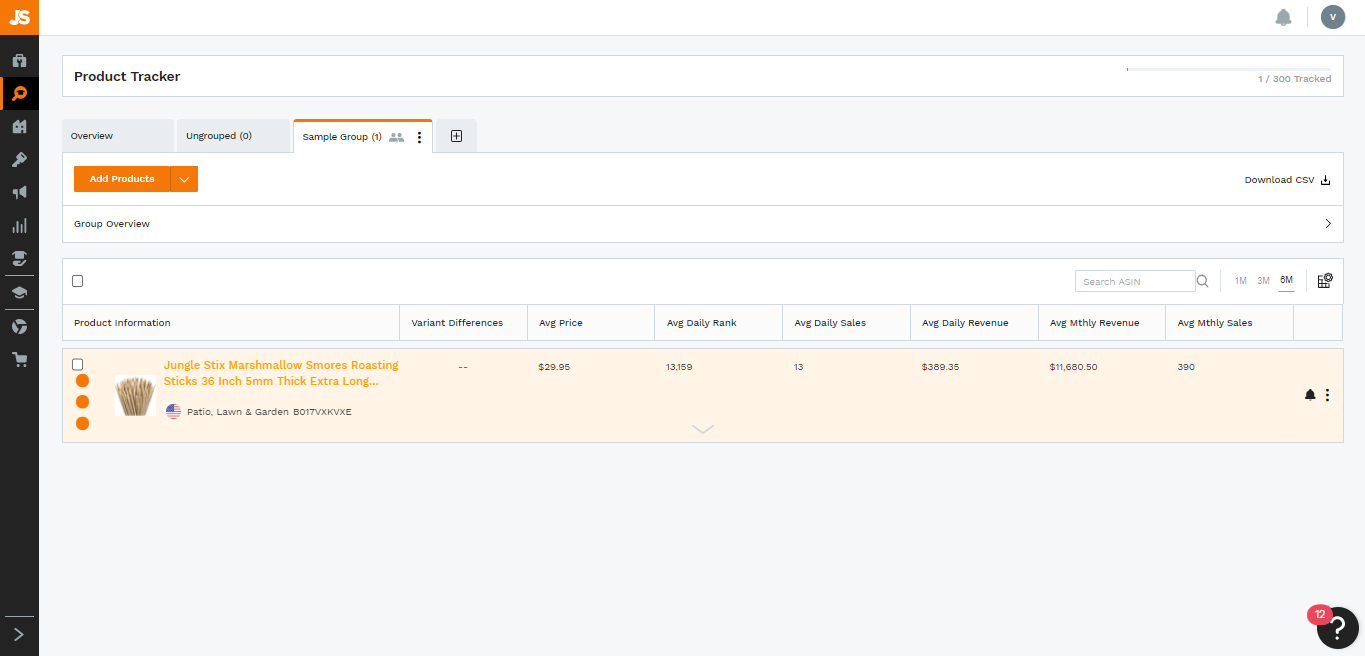The height and width of the screenshot is (656, 1365).
Task: Open Jungle Stix Marshmallow product title link
Action: click(281, 373)
